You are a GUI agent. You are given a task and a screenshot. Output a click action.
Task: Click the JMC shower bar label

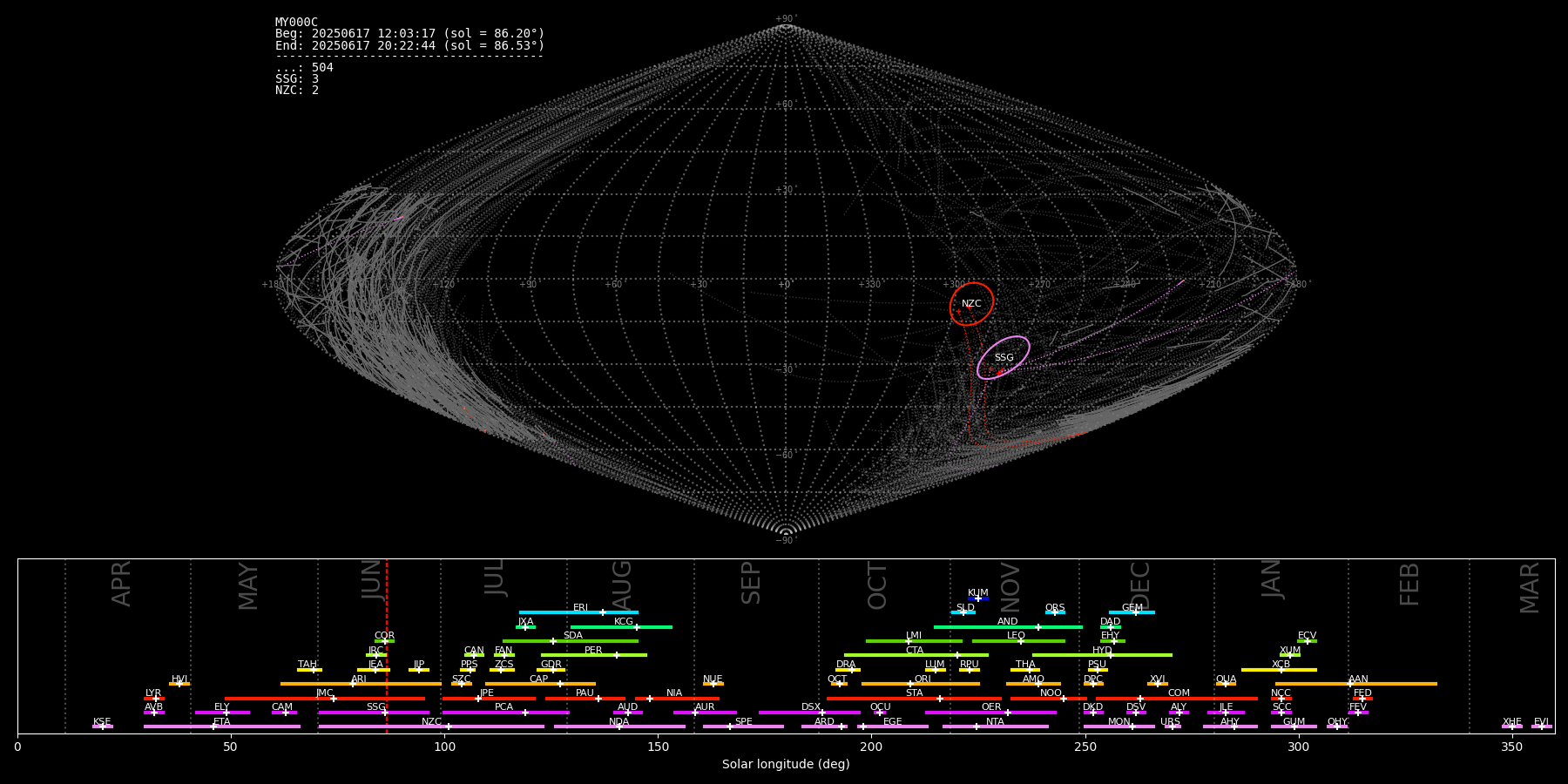[x=324, y=693]
